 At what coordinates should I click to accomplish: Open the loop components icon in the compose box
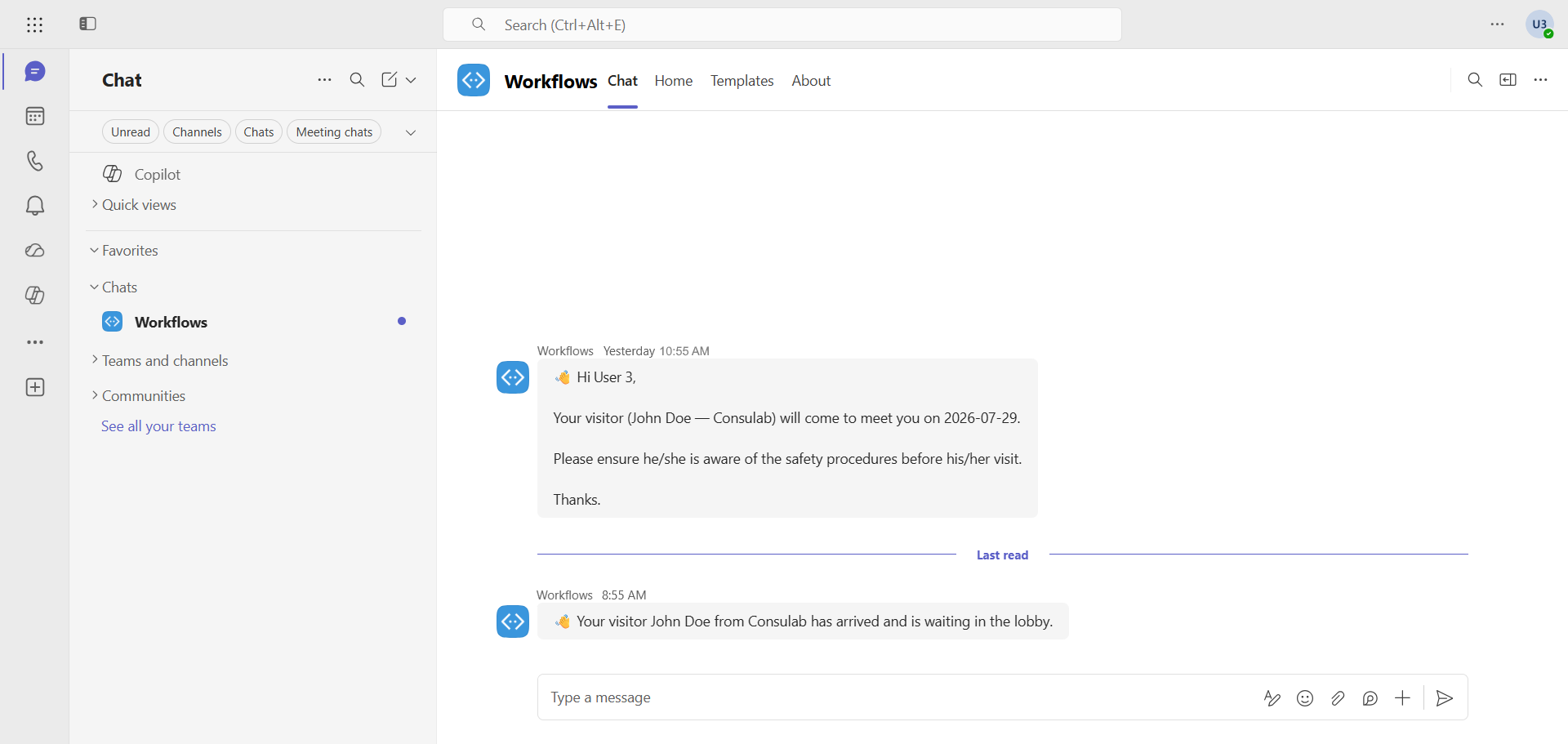tap(1370, 698)
